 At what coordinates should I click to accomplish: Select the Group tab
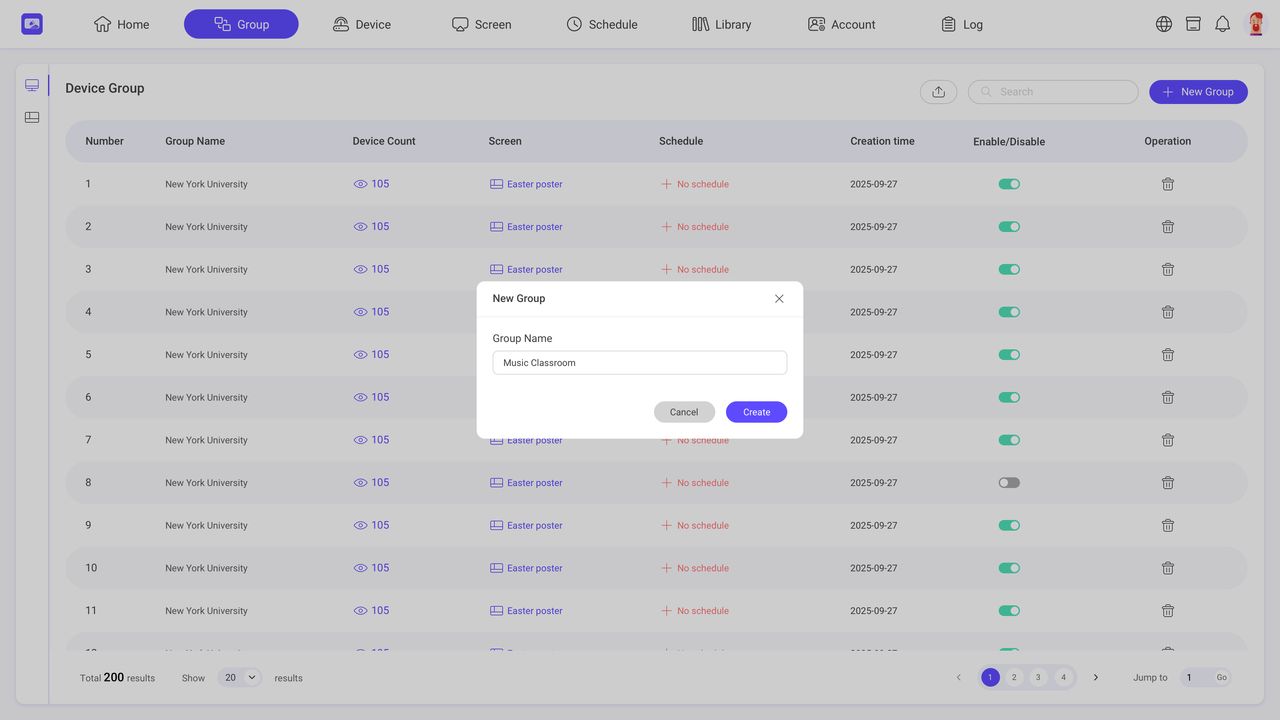(x=241, y=24)
